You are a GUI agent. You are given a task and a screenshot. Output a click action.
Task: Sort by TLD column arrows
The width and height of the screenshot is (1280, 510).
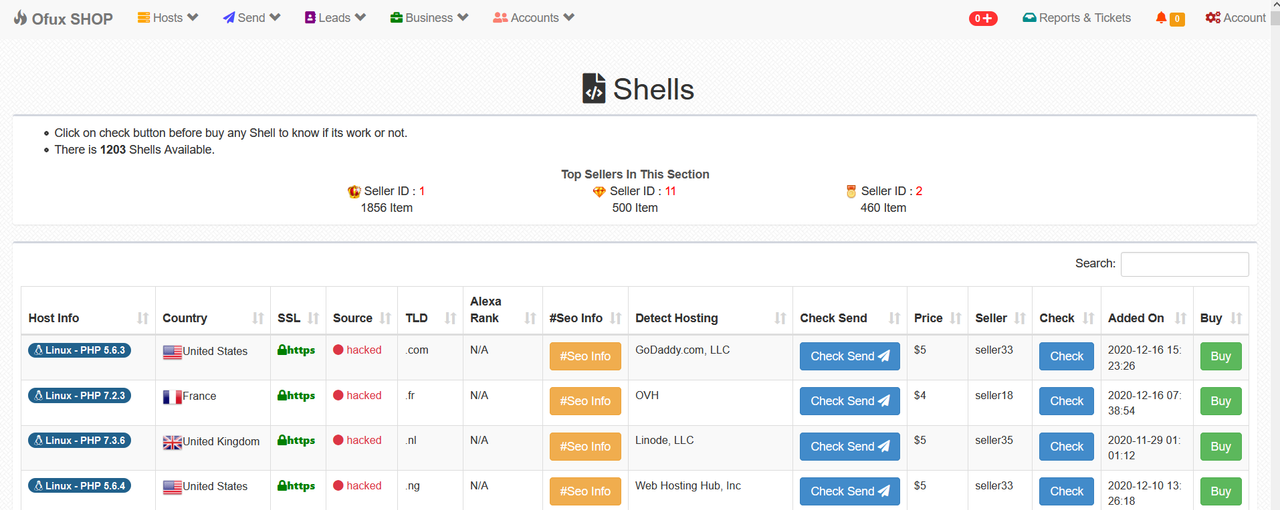point(450,318)
